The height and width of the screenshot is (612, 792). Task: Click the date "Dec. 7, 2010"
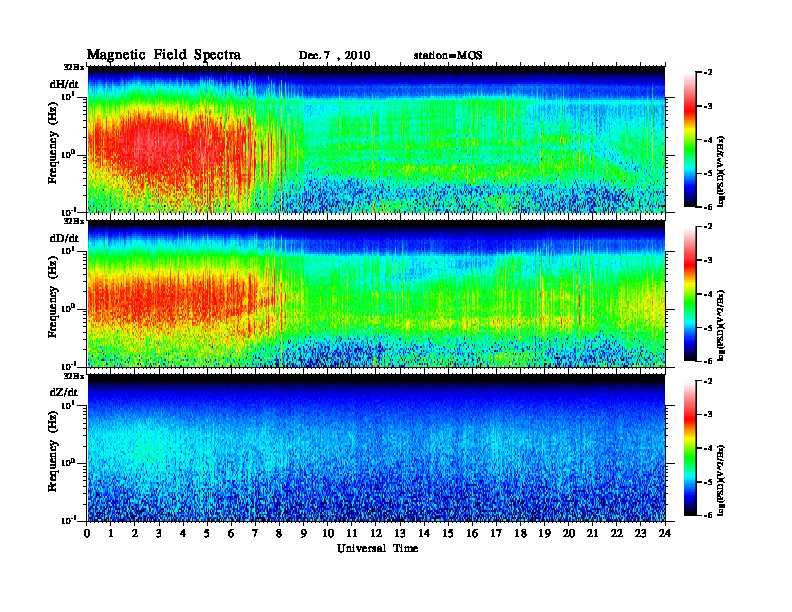334,56
